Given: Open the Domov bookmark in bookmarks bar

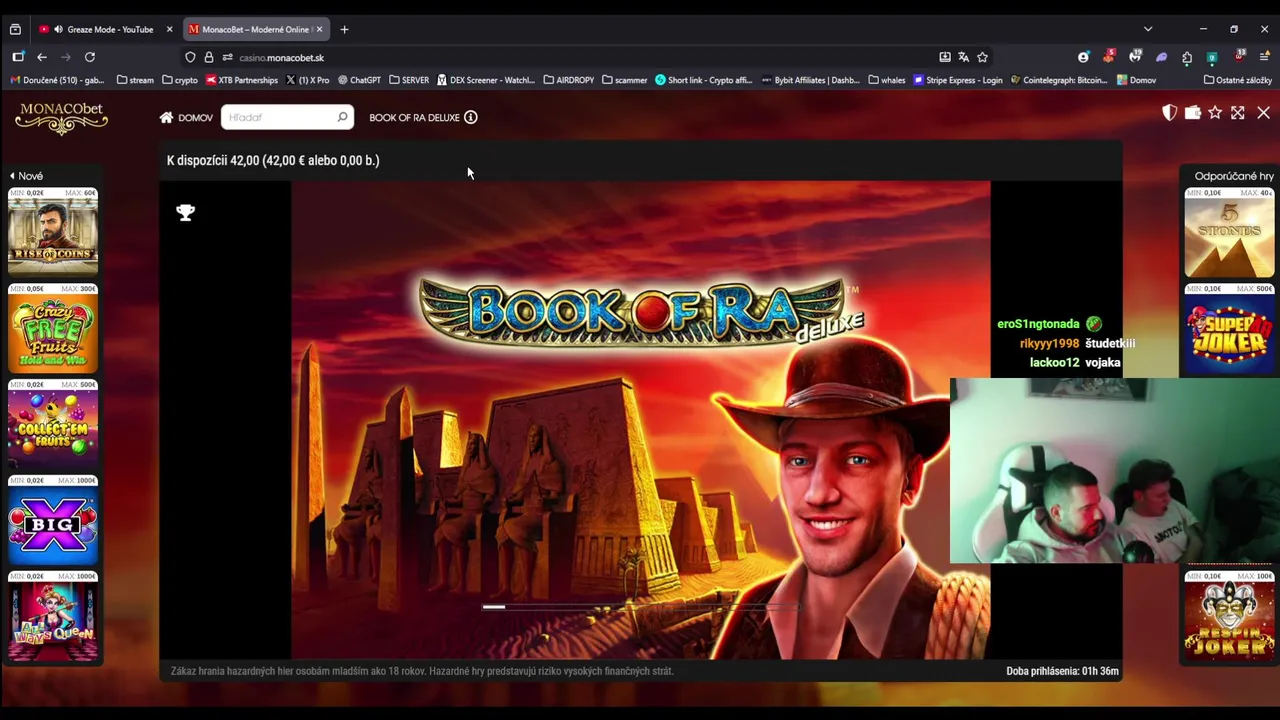Looking at the screenshot, I should pos(1136,80).
